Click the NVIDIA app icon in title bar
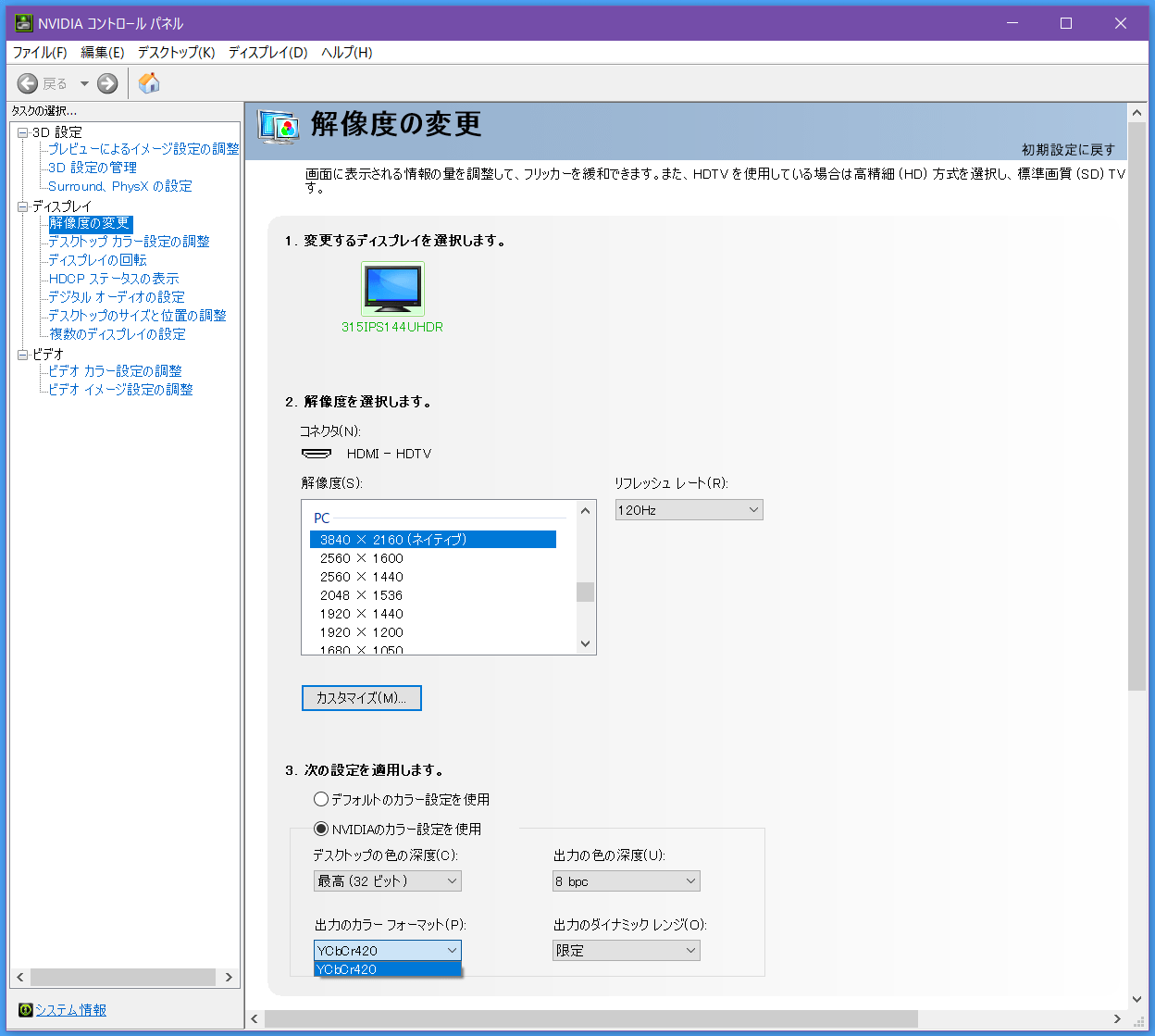 pos(24,23)
